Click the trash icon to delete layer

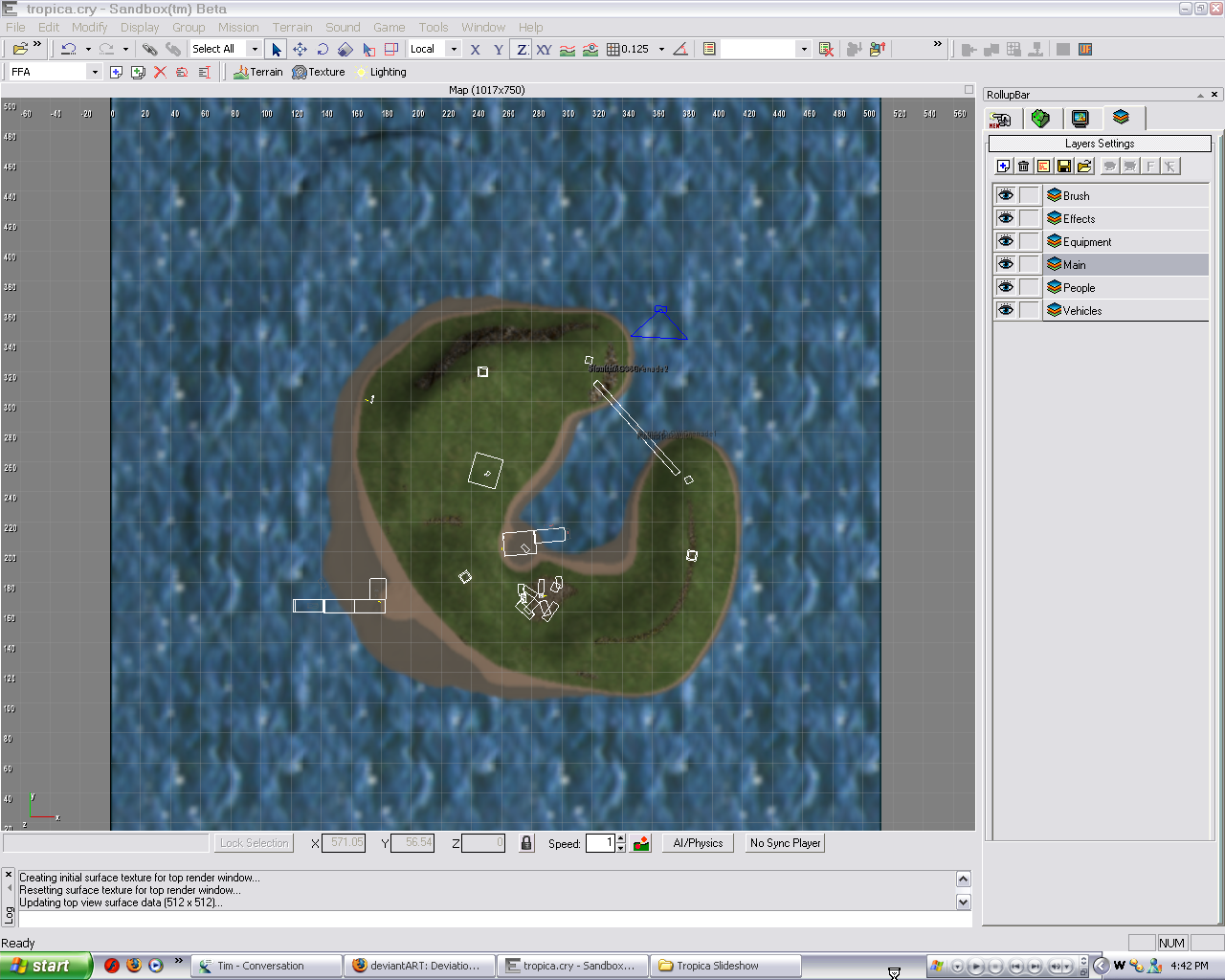(1023, 167)
